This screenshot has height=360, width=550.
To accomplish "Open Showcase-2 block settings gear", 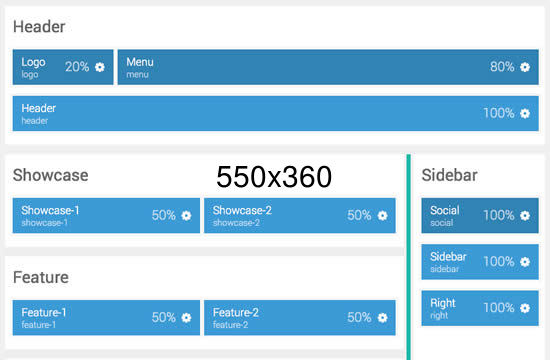I will pos(382,215).
